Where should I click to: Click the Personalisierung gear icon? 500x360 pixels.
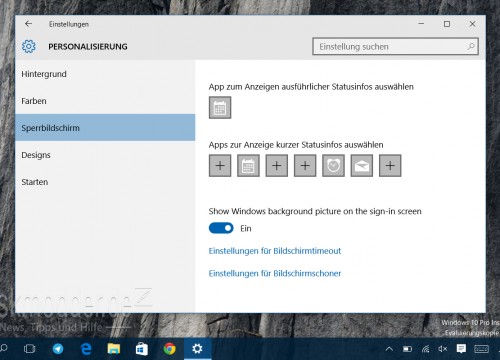tap(29, 46)
